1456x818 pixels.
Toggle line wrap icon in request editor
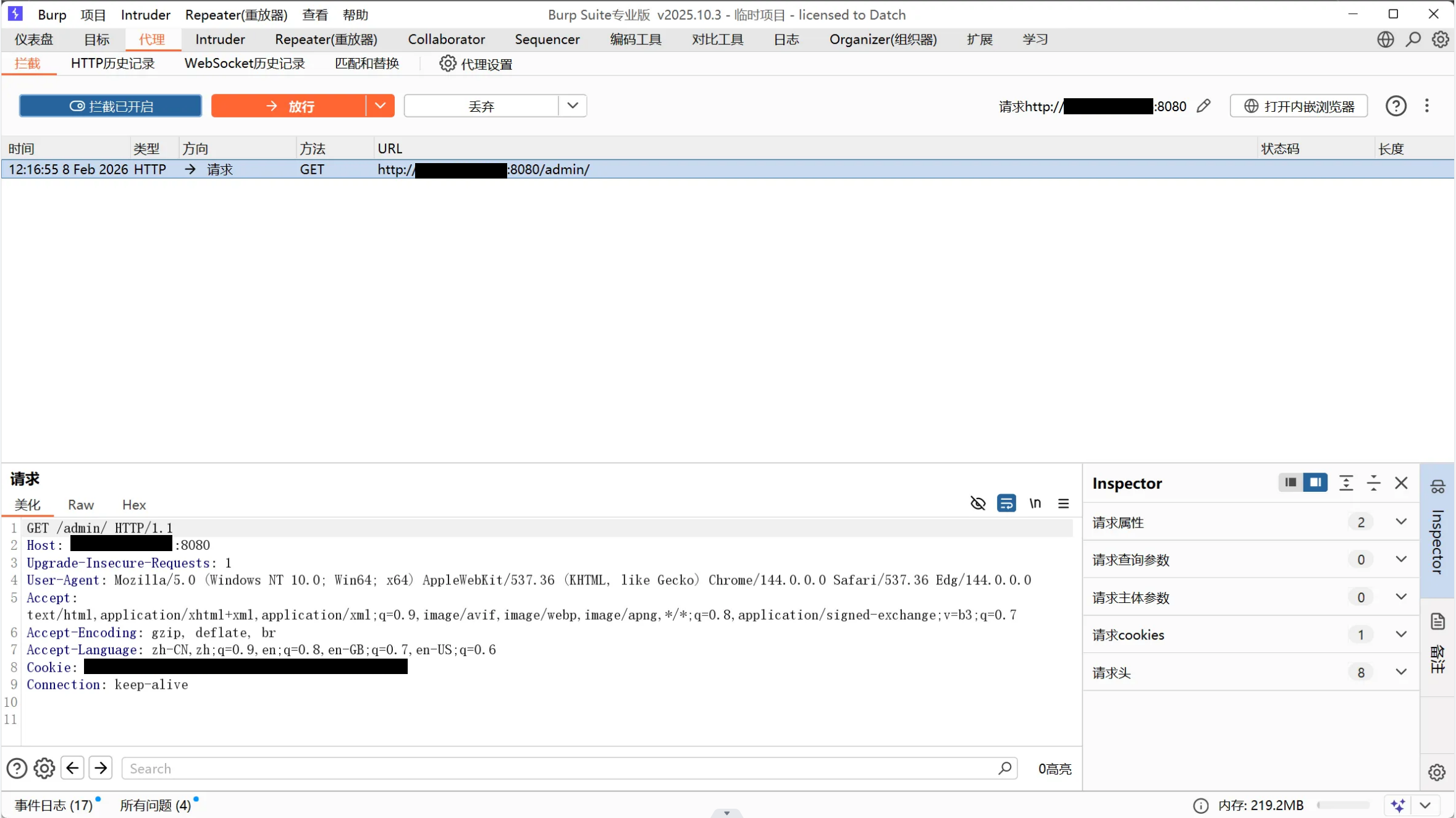[x=1006, y=504]
